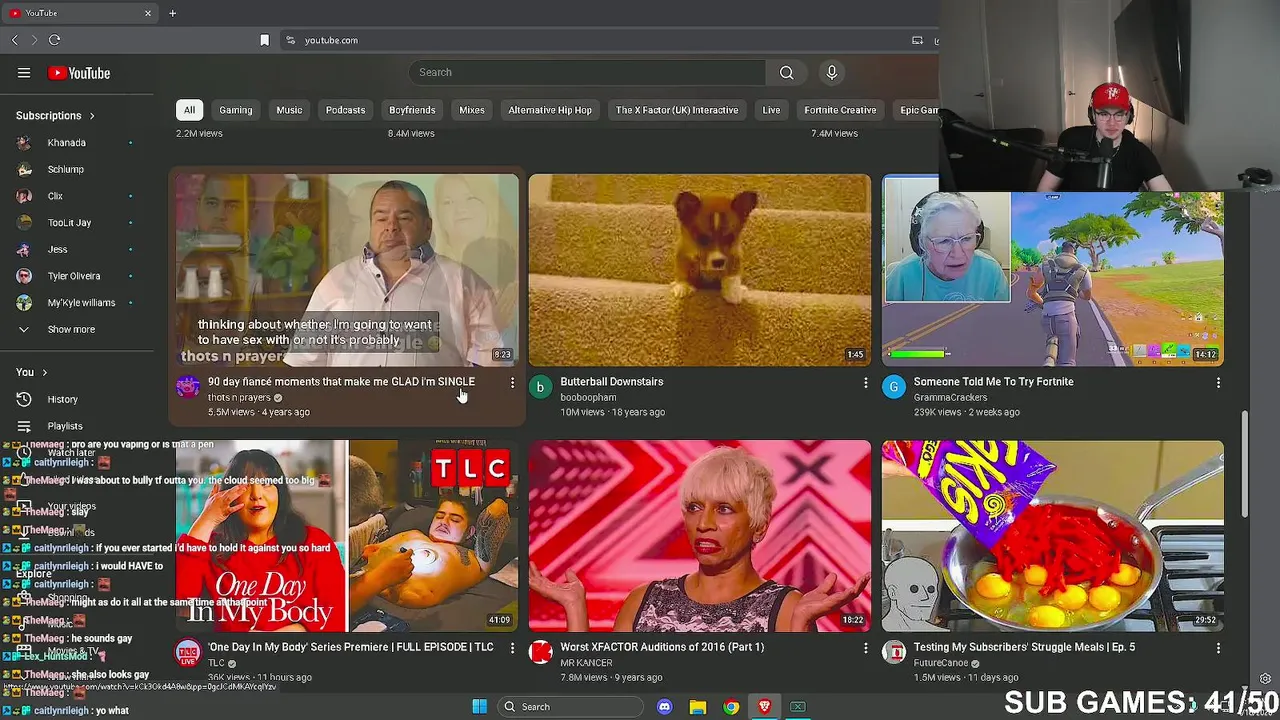Open Discord from taskbar
This screenshot has height=720, width=1280.
[664, 707]
